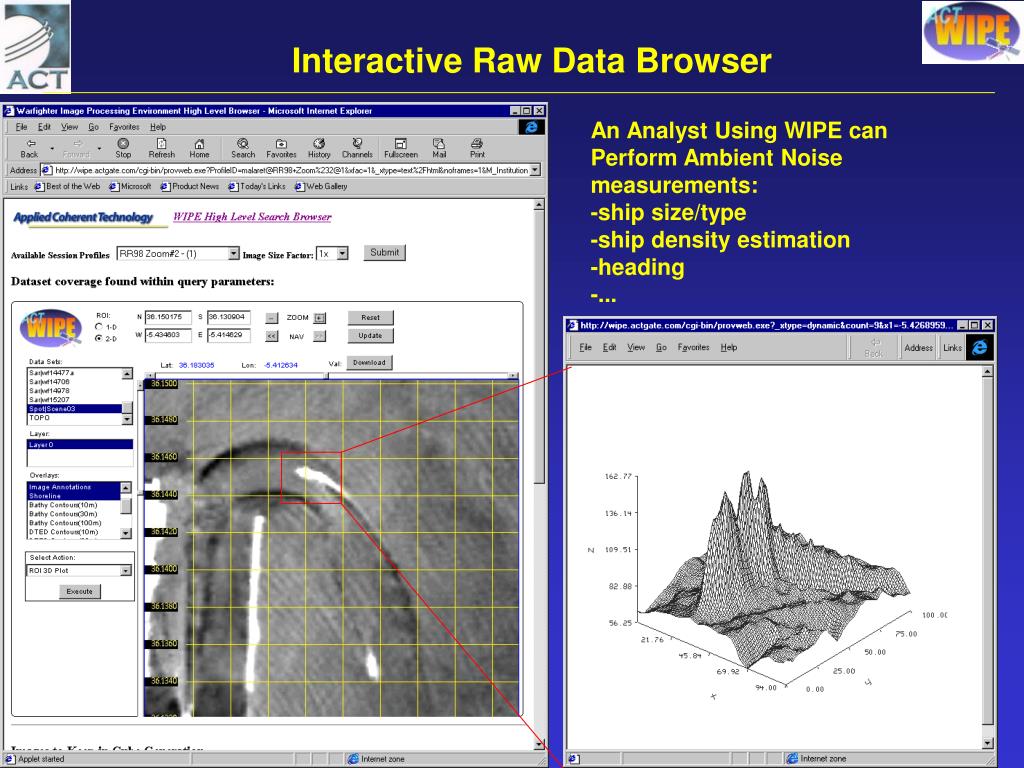Viewport: 1024px width, 768px height.
Task: Select DTED Contours(10m) overlay
Action: coord(74,532)
